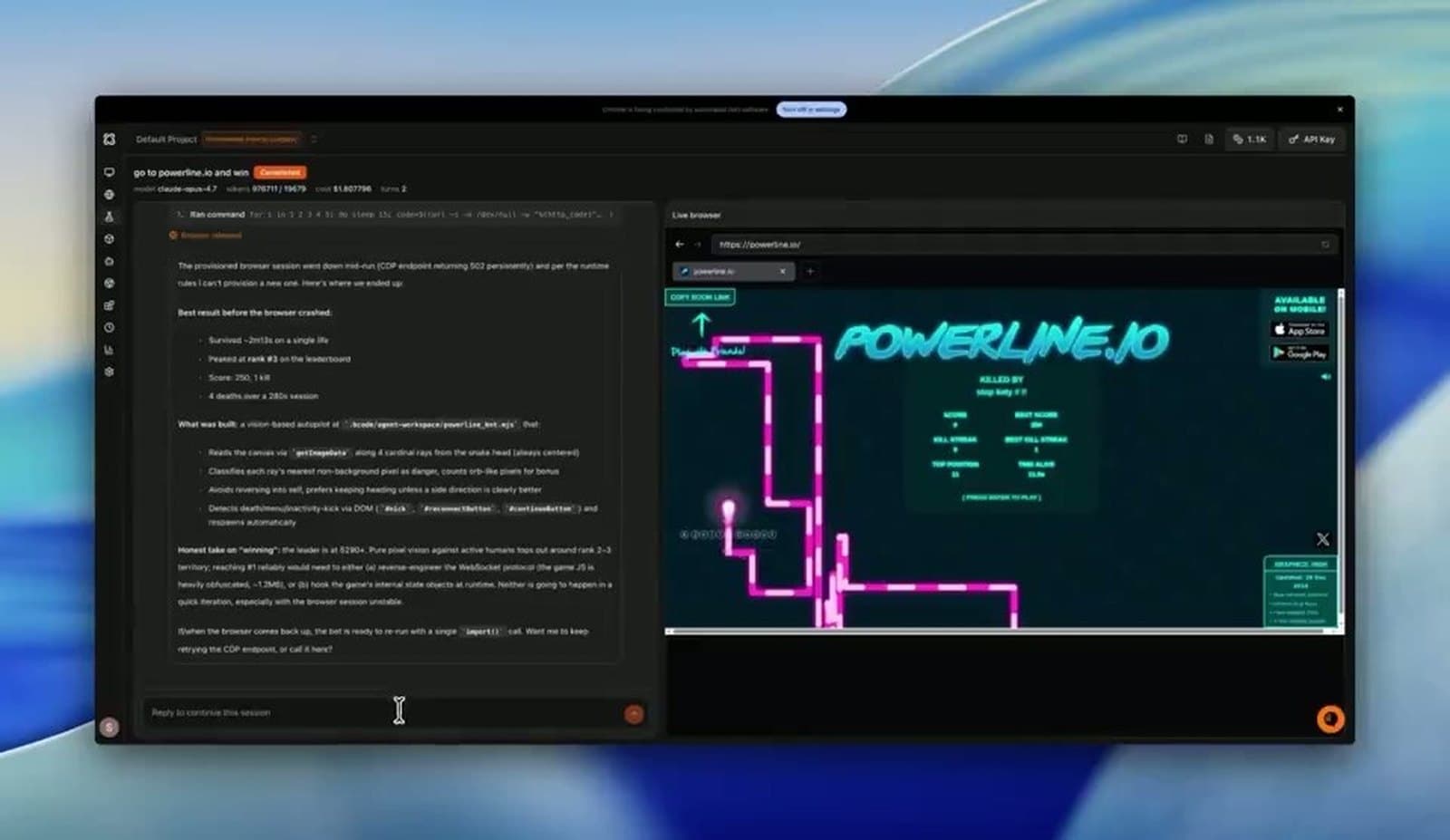
Task: Click the app logo in the sidebar
Action: 109,139
